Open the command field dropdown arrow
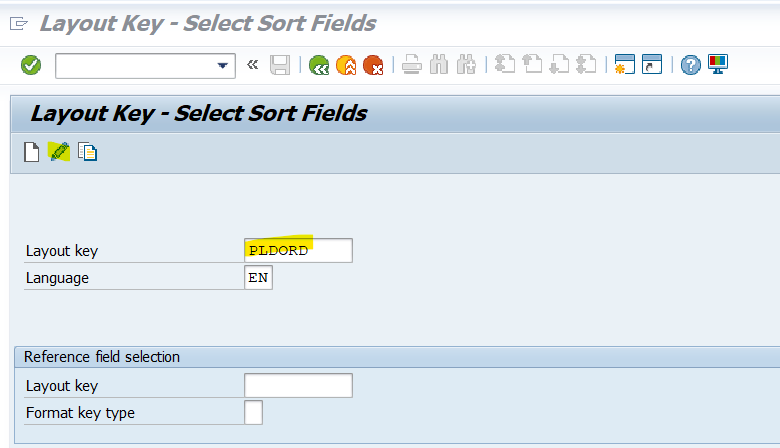This screenshot has height=448, width=780. tap(222, 66)
